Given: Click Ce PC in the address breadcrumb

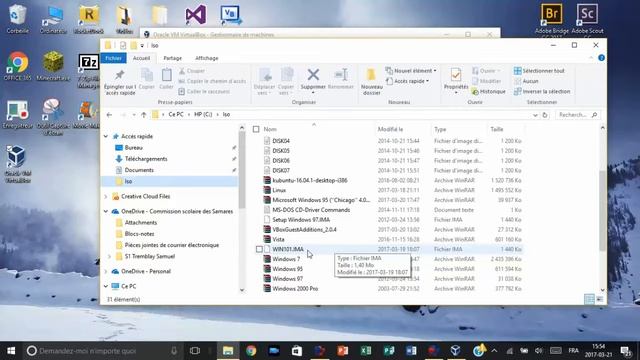Looking at the screenshot, I should point(176,115).
